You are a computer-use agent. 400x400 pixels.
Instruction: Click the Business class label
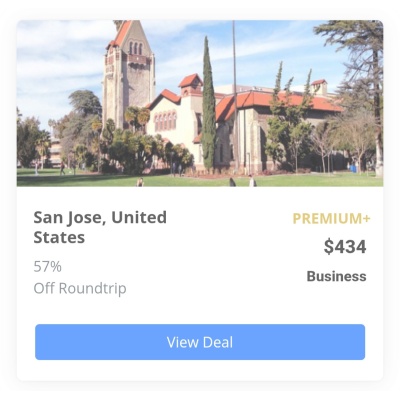(x=336, y=276)
